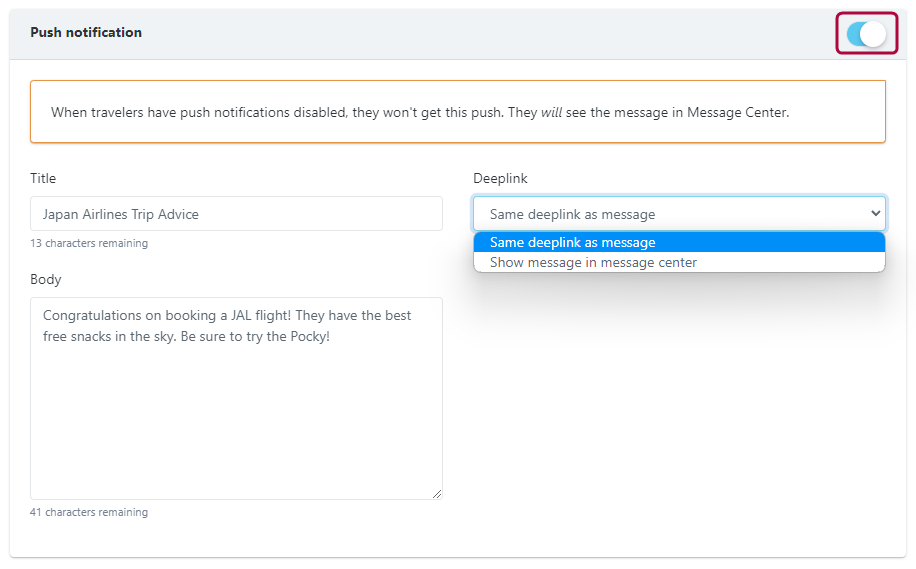The width and height of the screenshot is (916, 569).
Task: Turn off the Push notification toggle switch
Action: 866,34
